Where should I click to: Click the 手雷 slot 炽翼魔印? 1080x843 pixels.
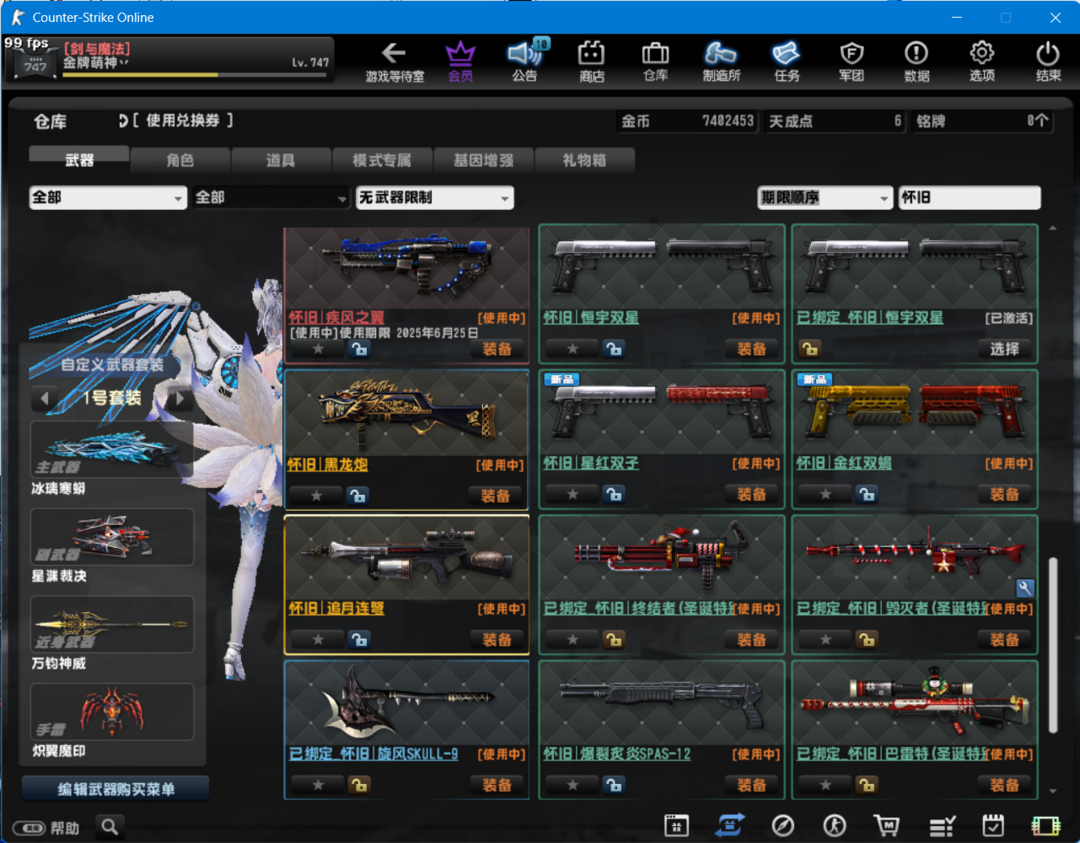tap(112, 711)
